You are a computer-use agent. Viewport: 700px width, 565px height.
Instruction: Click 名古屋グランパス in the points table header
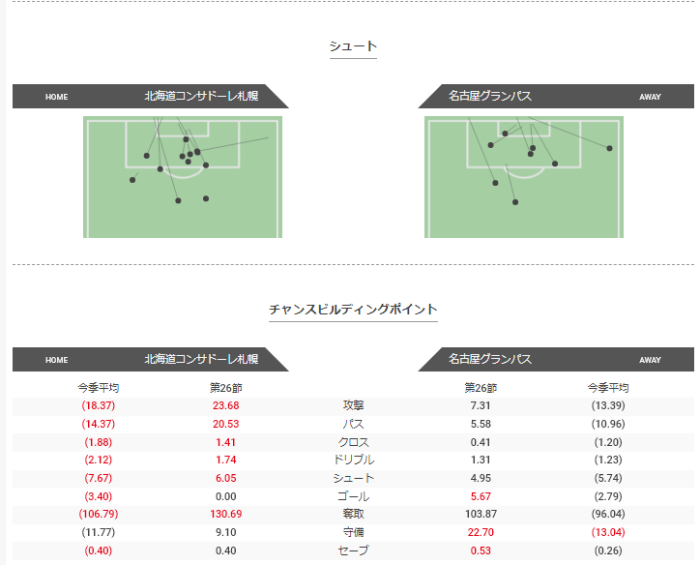pos(490,359)
